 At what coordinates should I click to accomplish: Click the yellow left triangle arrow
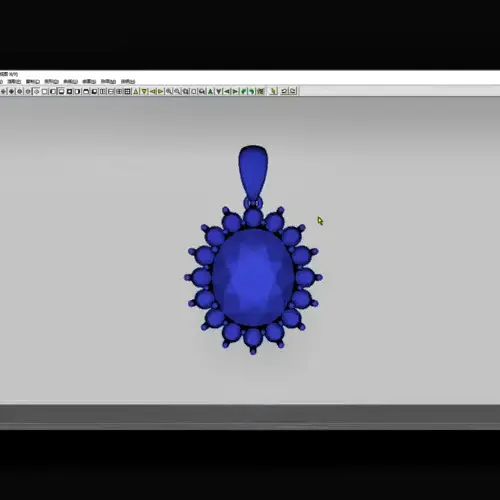(x=152, y=91)
